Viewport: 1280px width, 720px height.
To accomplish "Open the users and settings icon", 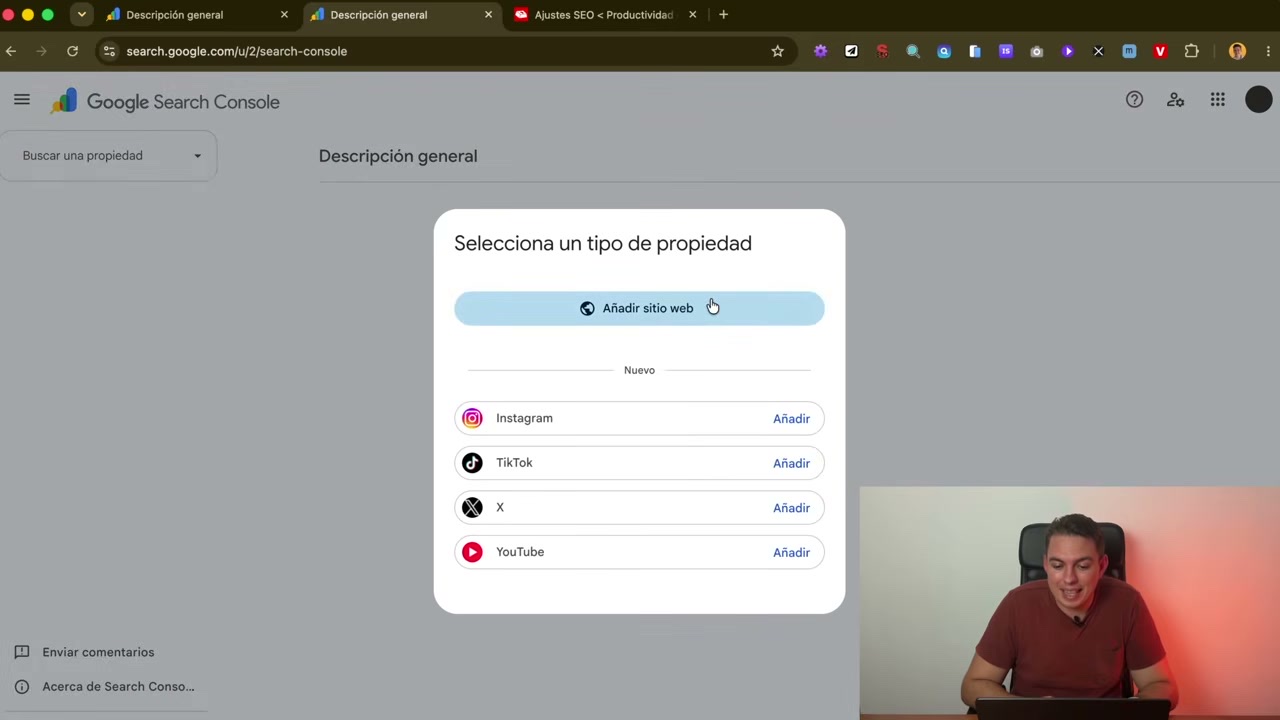I will [x=1175, y=99].
